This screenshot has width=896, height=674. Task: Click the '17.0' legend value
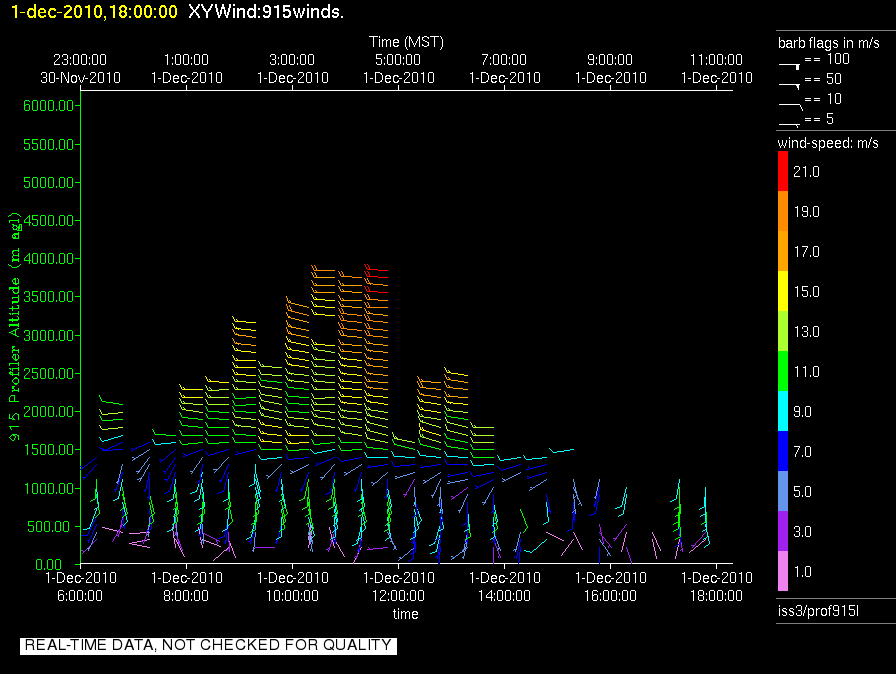click(806, 252)
